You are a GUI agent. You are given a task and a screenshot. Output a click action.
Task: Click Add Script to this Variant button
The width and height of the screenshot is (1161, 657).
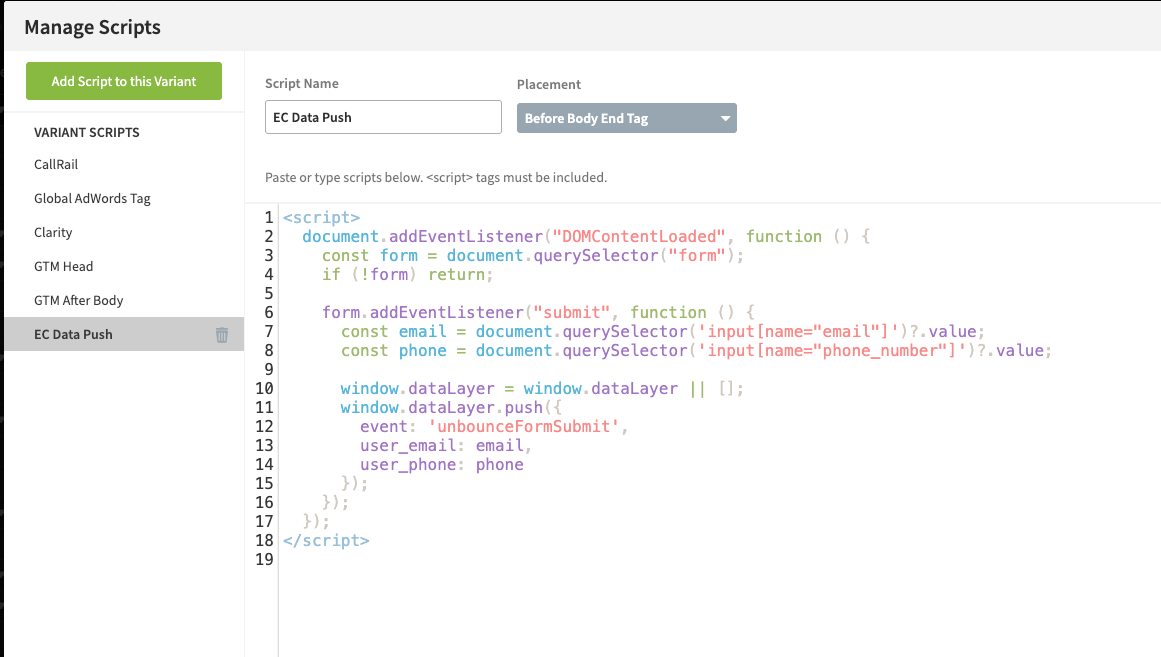[x=124, y=81]
